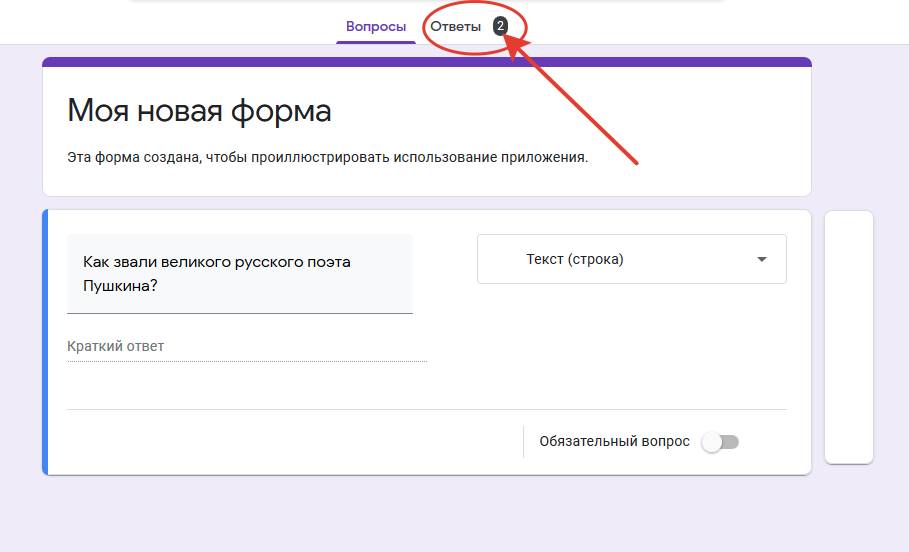Expand the dropdown arrow beside Текст (строка)
909x552 pixels.
coord(762,260)
